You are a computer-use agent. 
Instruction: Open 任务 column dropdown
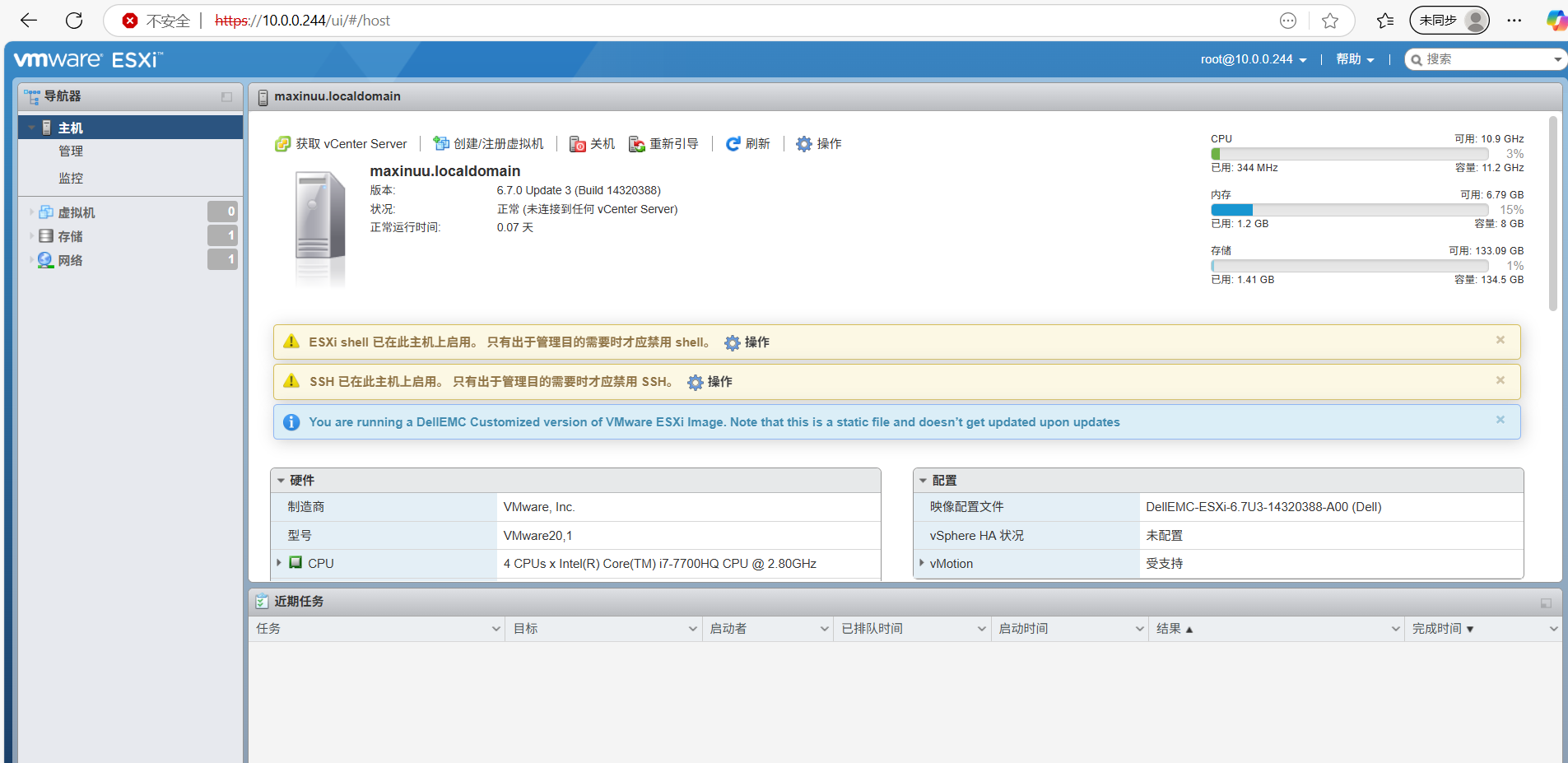pos(496,629)
